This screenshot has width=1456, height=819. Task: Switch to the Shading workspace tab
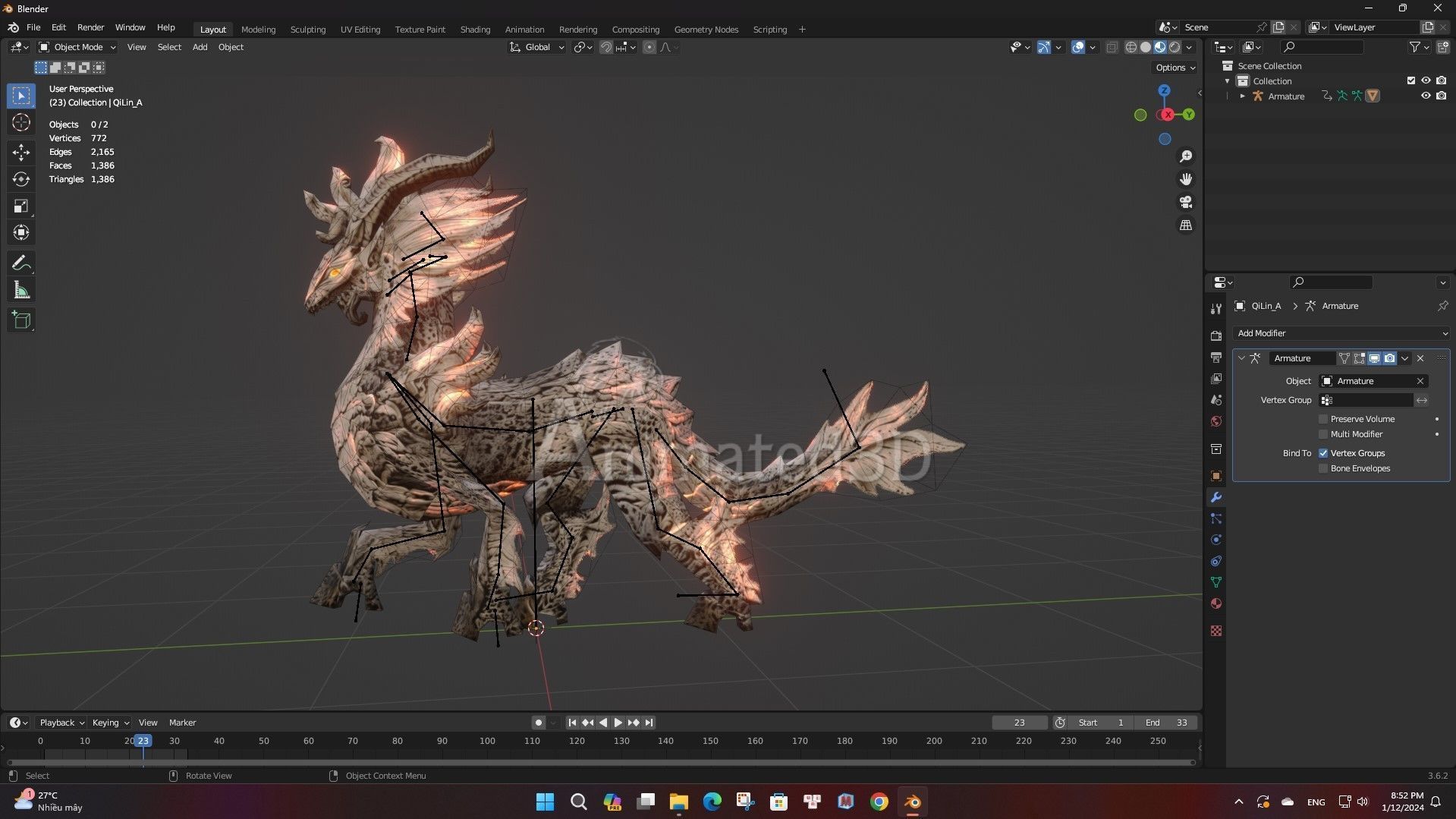[x=475, y=30]
